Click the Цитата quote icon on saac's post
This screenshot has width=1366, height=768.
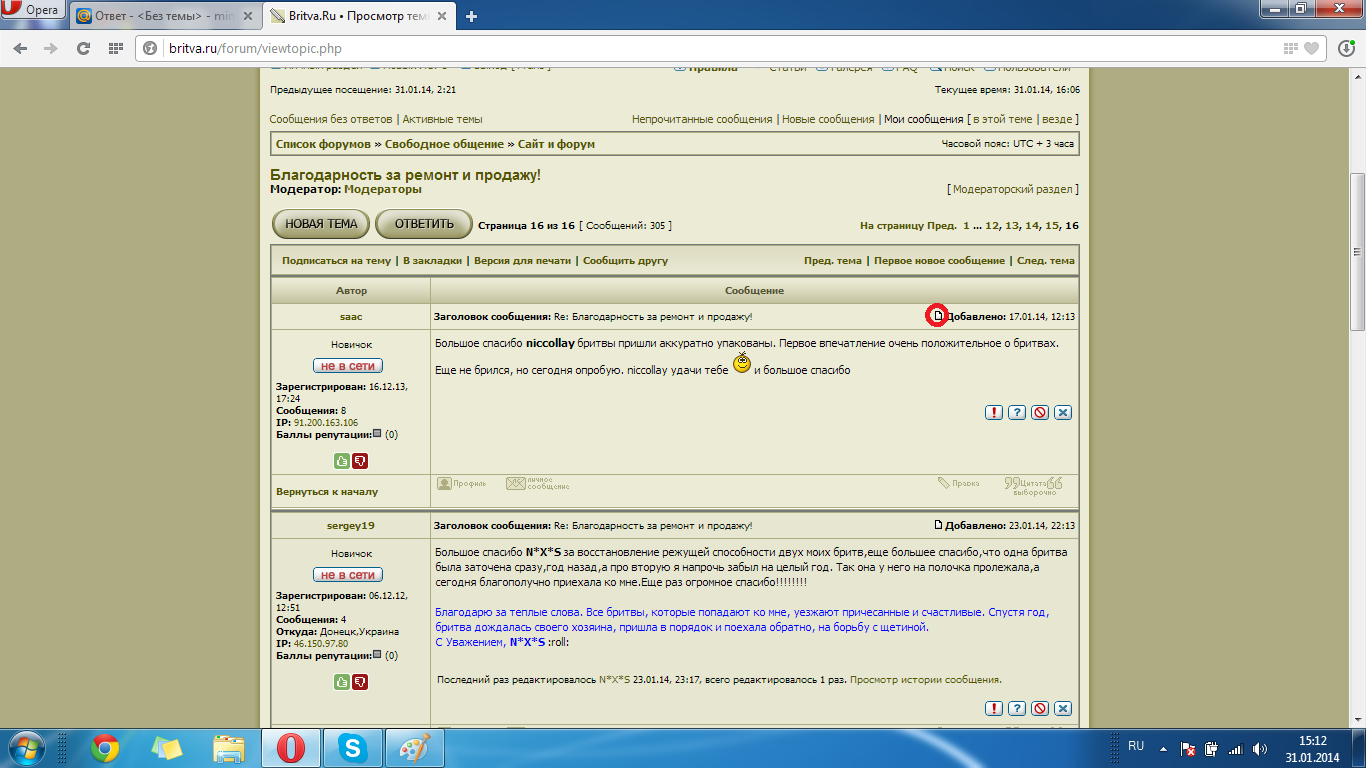(1033, 485)
